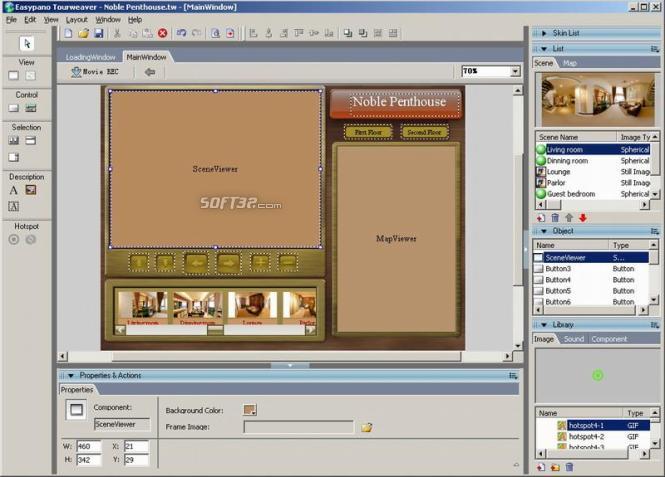Select the first Selection tool icon
This screenshot has width=665, height=477.
tap(14, 141)
